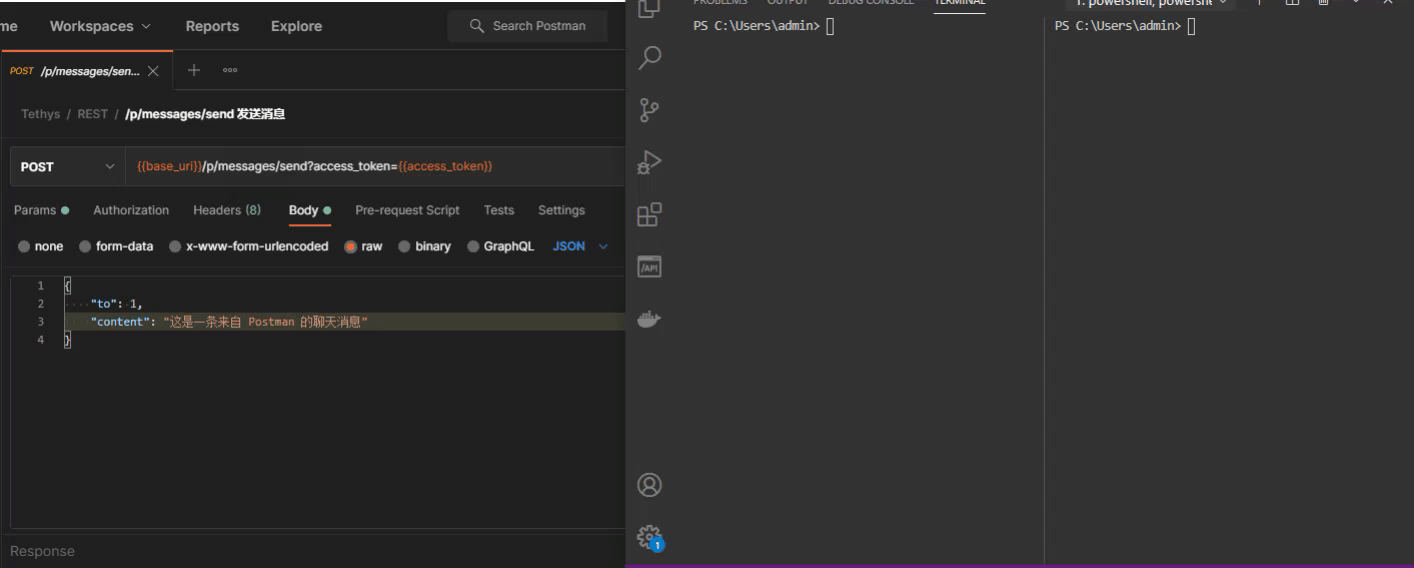Focus the left PowerShell terminal prompt
1414x568 pixels.
(764, 26)
